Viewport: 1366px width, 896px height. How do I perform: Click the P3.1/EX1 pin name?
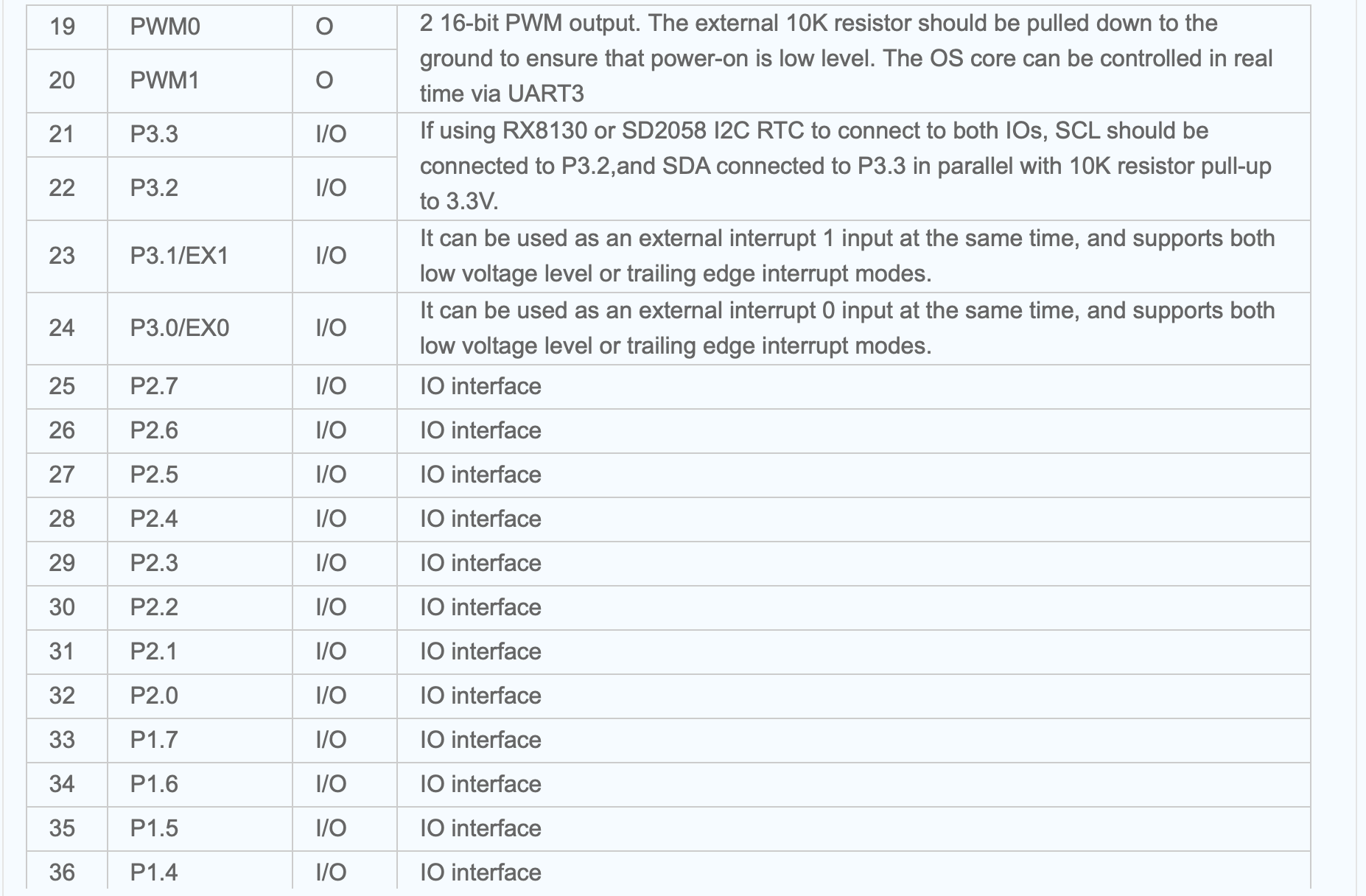click(179, 256)
